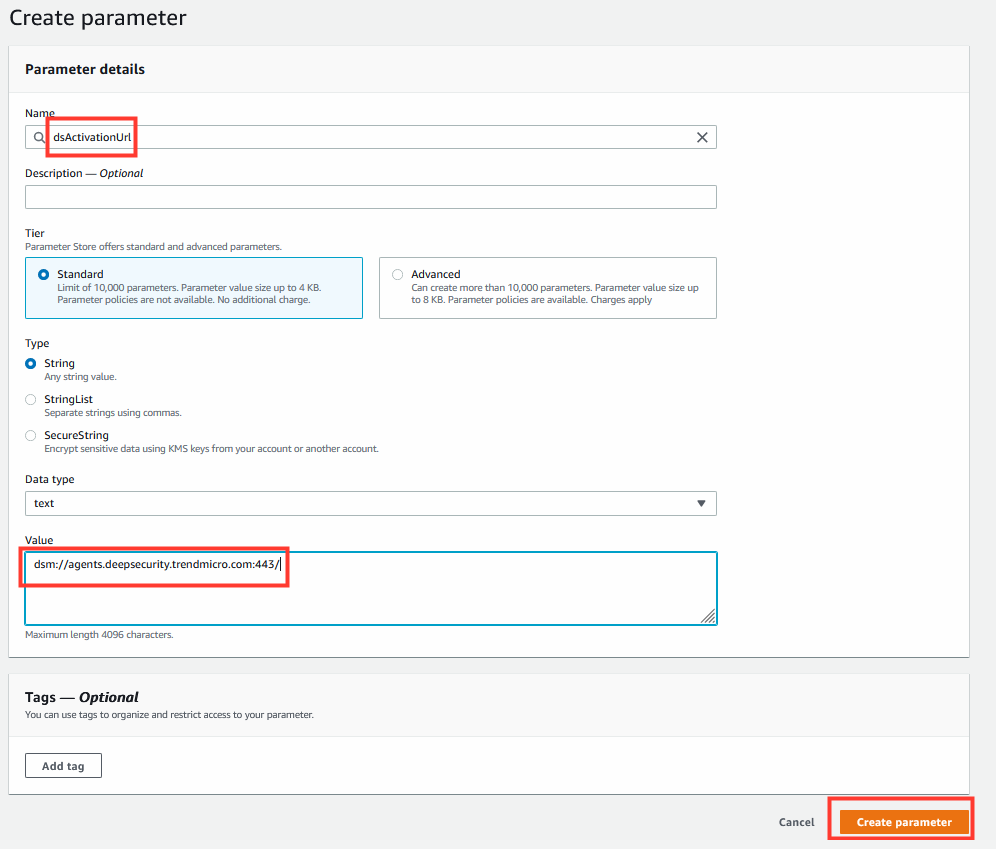996x849 pixels.
Task: Choose the StringList type option
Action: point(30,399)
